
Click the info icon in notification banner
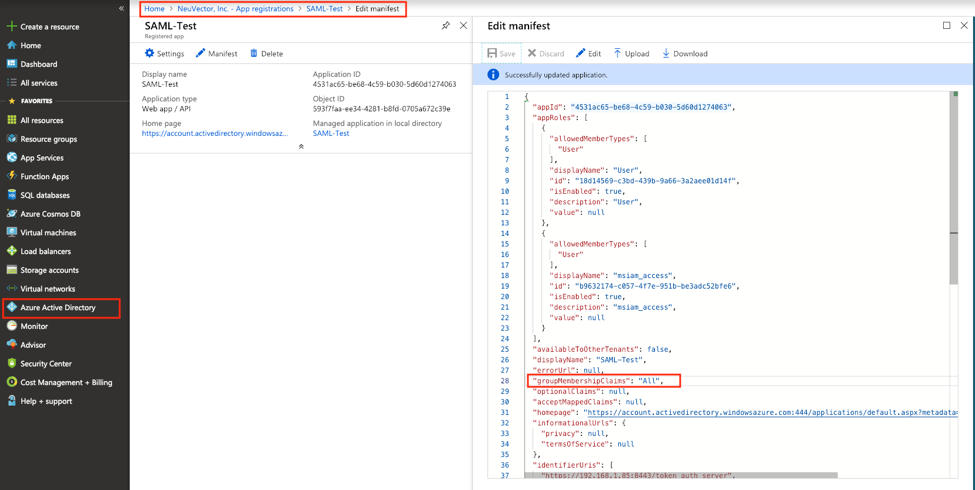pyautogui.click(x=492, y=75)
